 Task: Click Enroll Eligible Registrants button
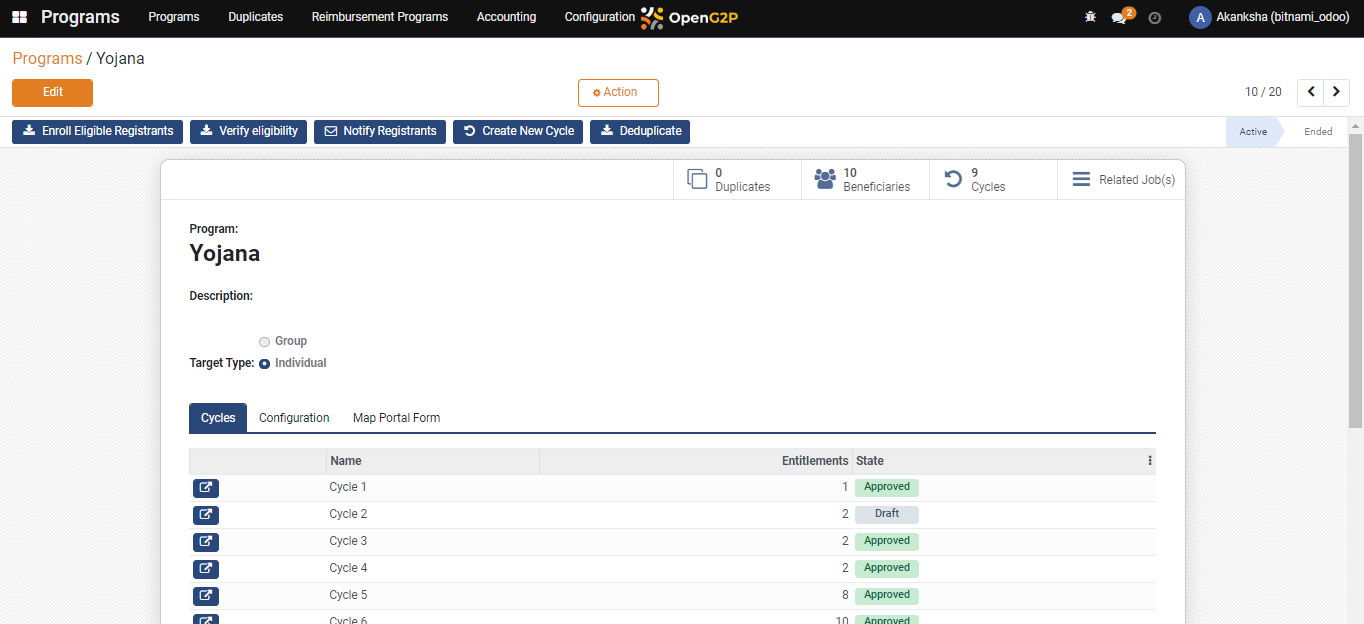97,132
